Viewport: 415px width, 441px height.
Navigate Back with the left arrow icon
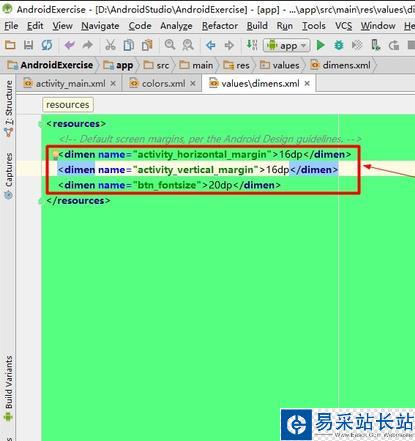coord(211,45)
